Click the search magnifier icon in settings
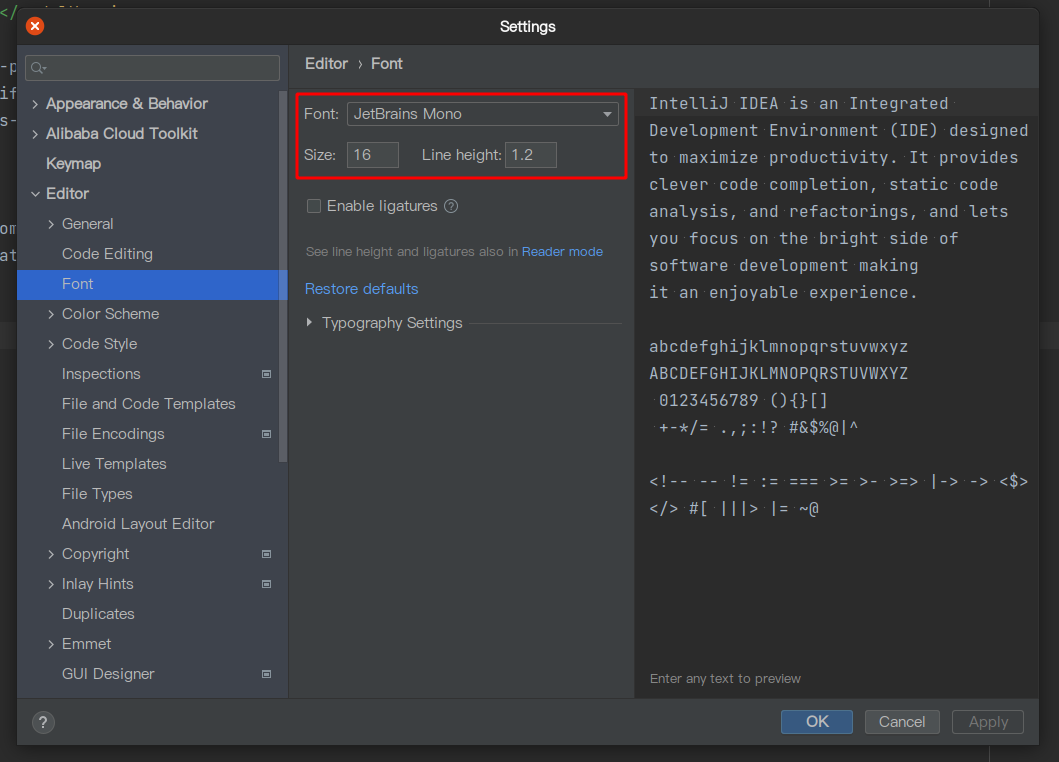 pyautogui.click(x=38, y=68)
